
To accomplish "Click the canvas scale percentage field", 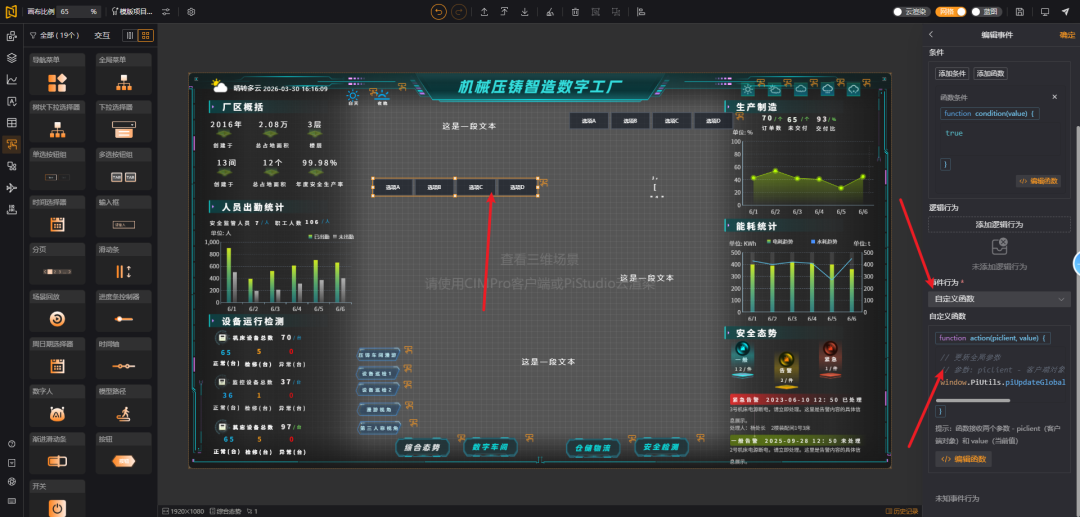I will [x=78, y=12].
